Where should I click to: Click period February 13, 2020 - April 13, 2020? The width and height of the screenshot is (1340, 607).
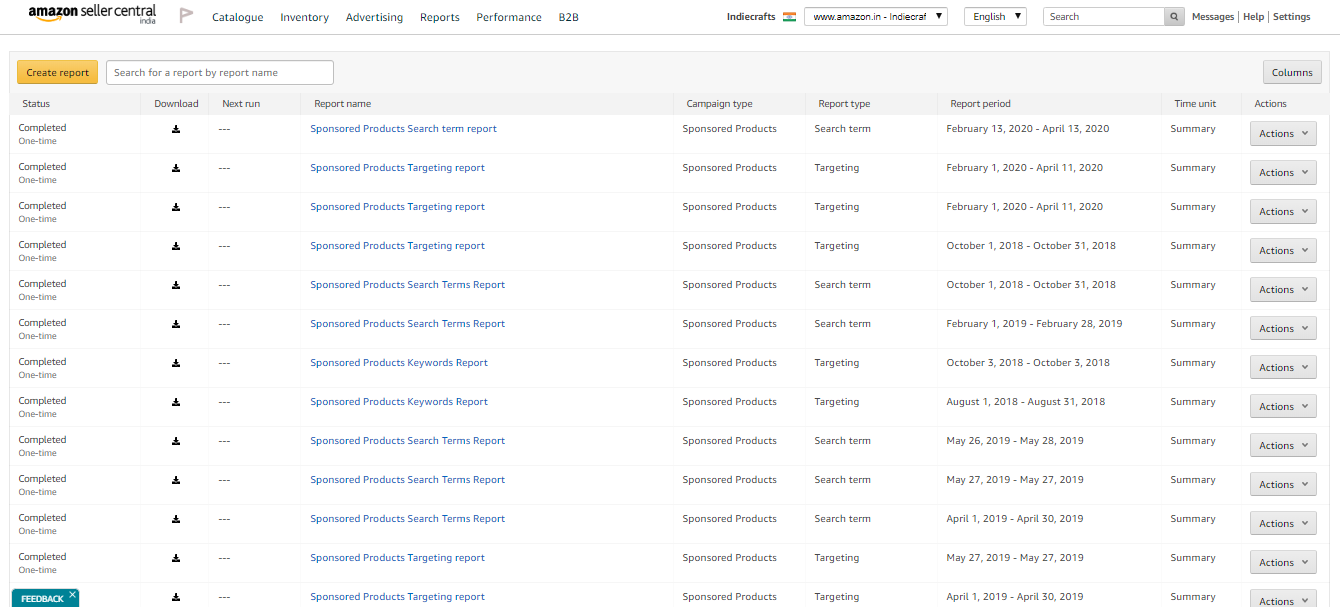tap(1027, 129)
